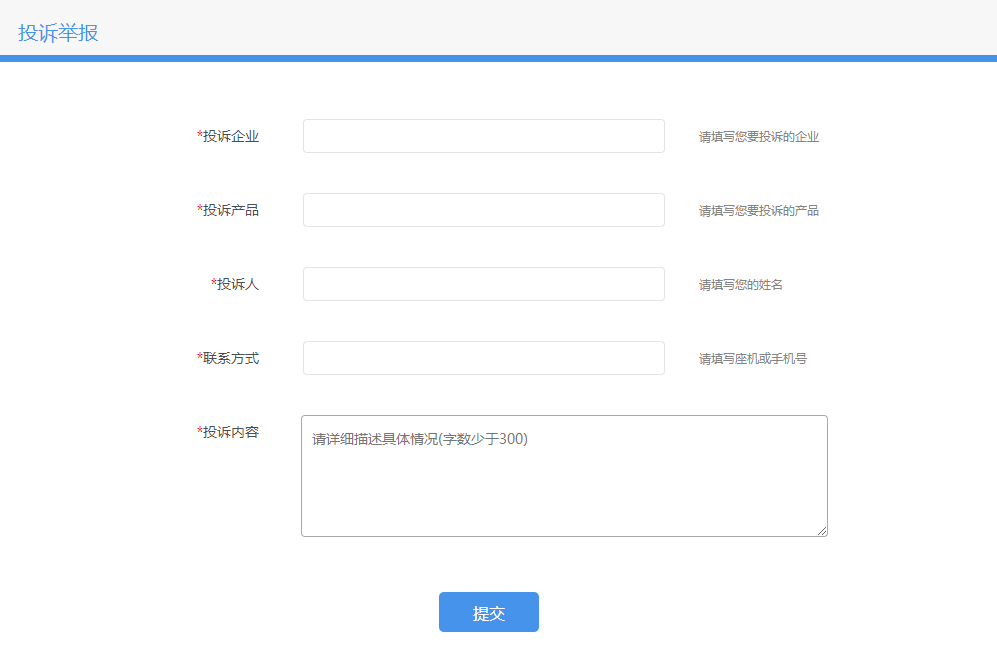
Task: Click the textarea resize handle corner
Action: [822, 531]
